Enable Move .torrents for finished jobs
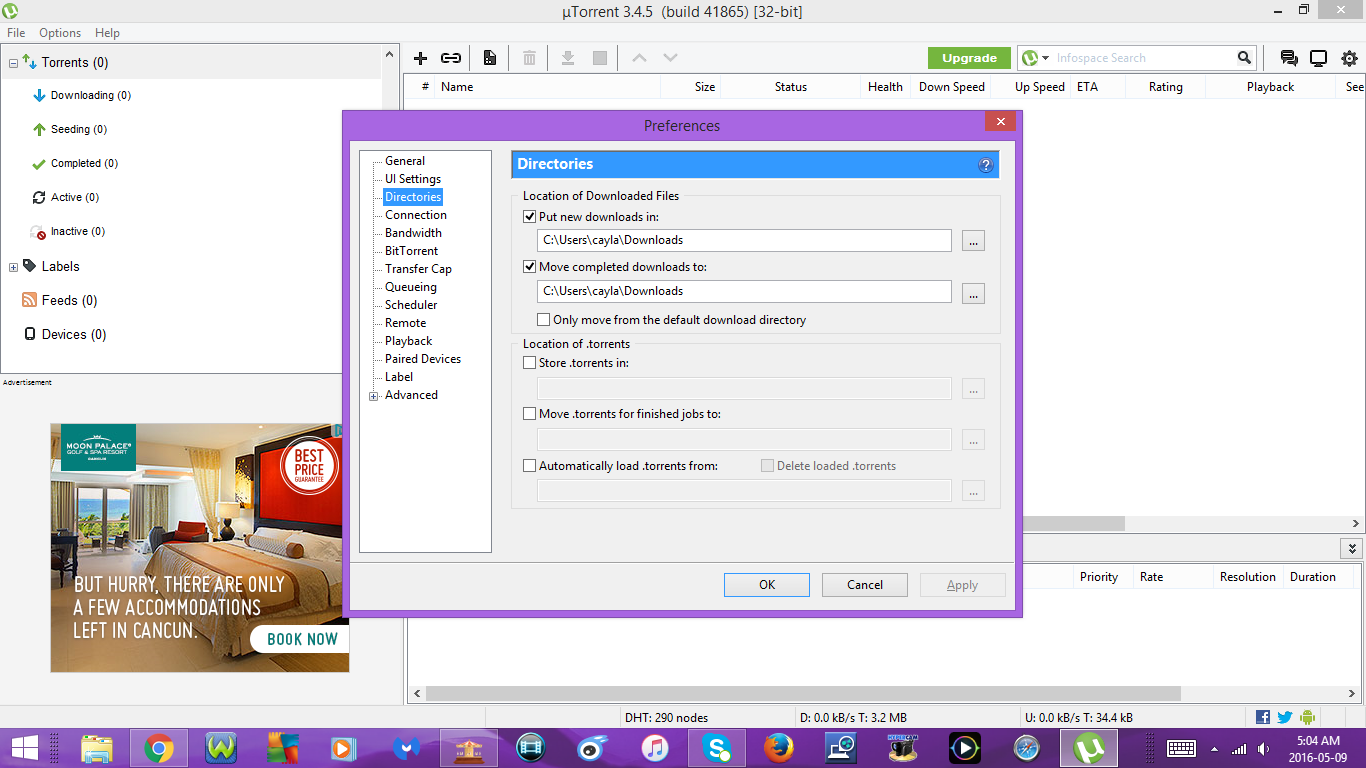This screenshot has width=1366, height=768. [x=530, y=414]
